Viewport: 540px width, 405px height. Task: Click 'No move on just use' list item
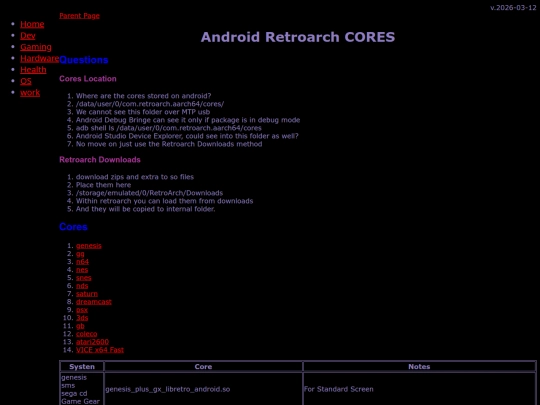[169, 144]
